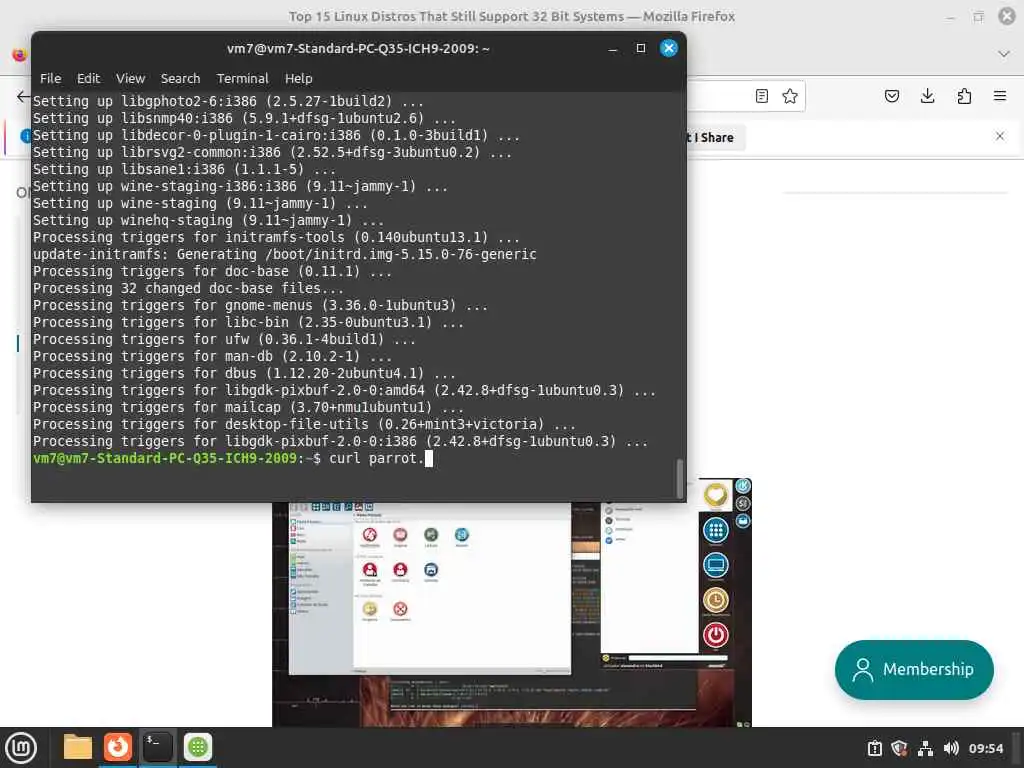Click the Share button in Firefox
The width and height of the screenshot is (1024, 768).
point(716,138)
